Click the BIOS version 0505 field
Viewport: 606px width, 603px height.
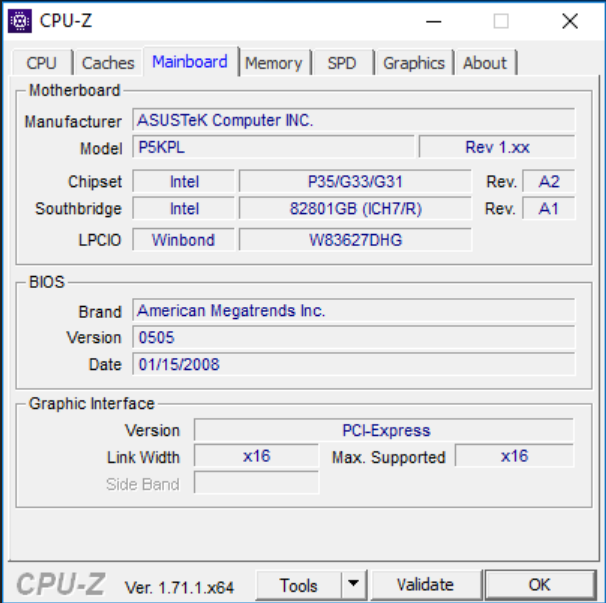pos(354,337)
